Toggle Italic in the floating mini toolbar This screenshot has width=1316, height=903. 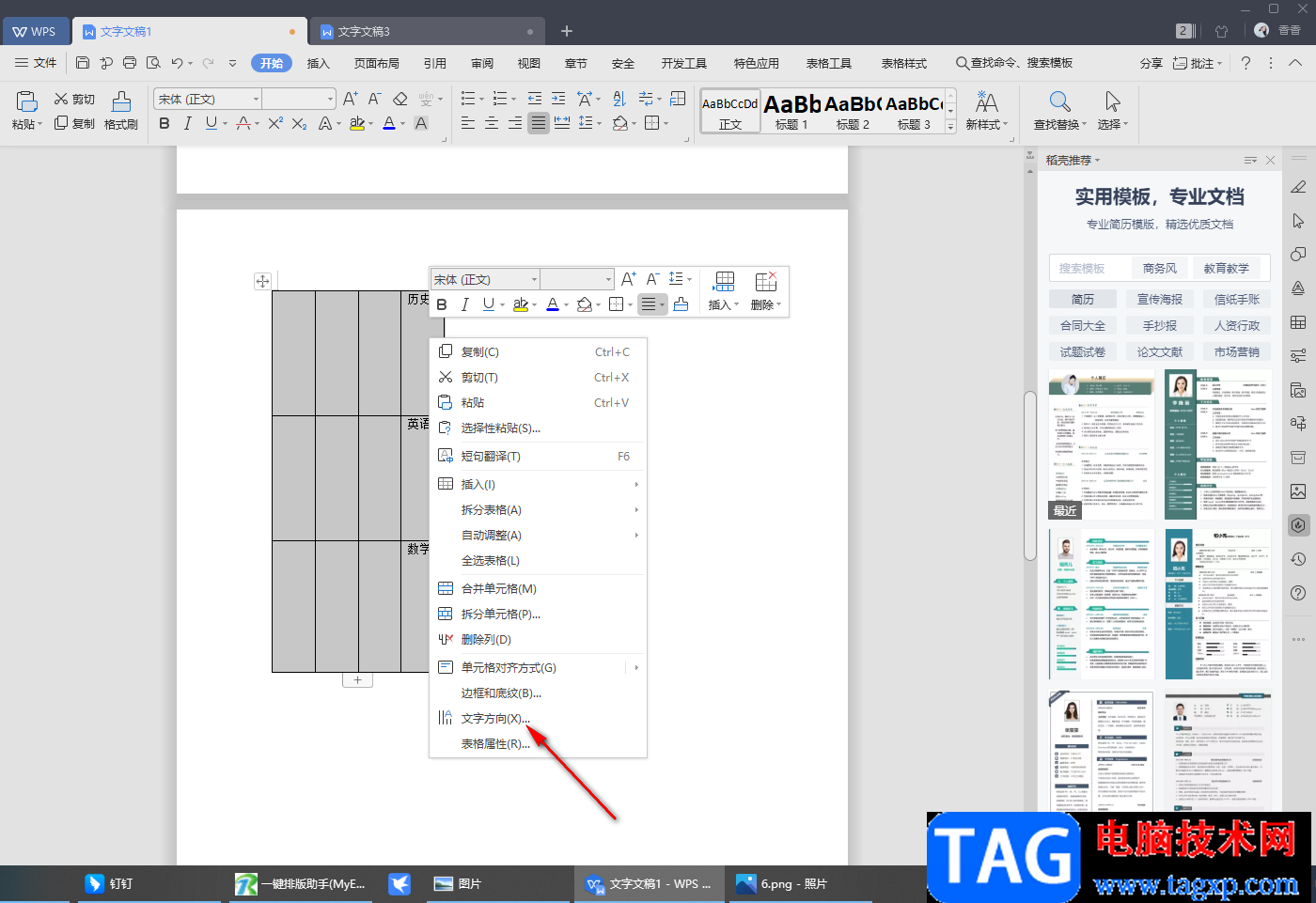point(464,304)
